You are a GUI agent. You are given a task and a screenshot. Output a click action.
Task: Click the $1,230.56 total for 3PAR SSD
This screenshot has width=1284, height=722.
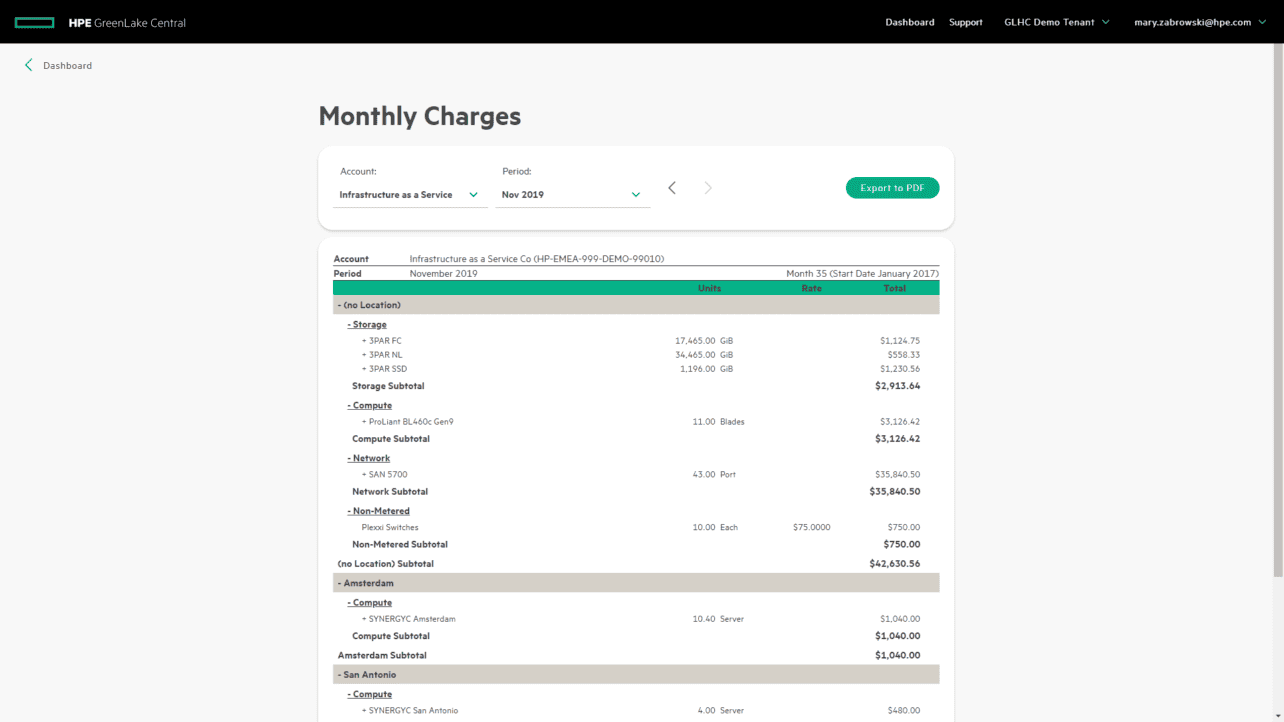tap(900, 369)
